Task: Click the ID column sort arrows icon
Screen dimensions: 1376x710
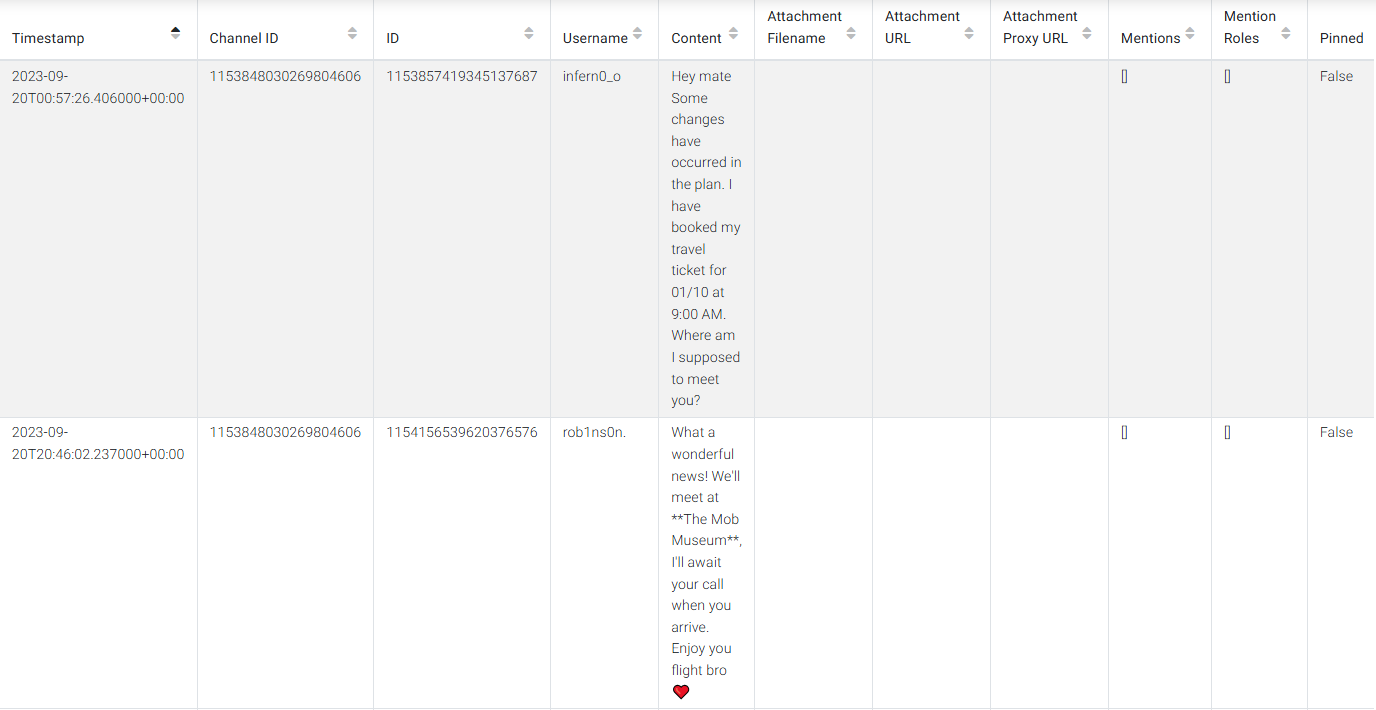Action: [529, 33]
